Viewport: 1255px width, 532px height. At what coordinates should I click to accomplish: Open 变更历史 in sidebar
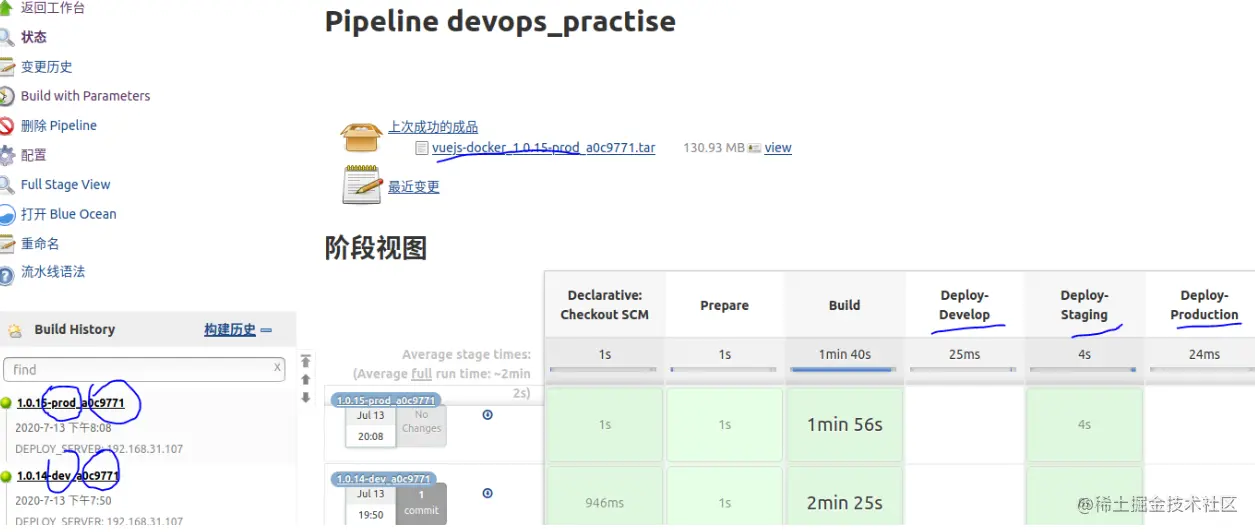[x=47, y=67]
